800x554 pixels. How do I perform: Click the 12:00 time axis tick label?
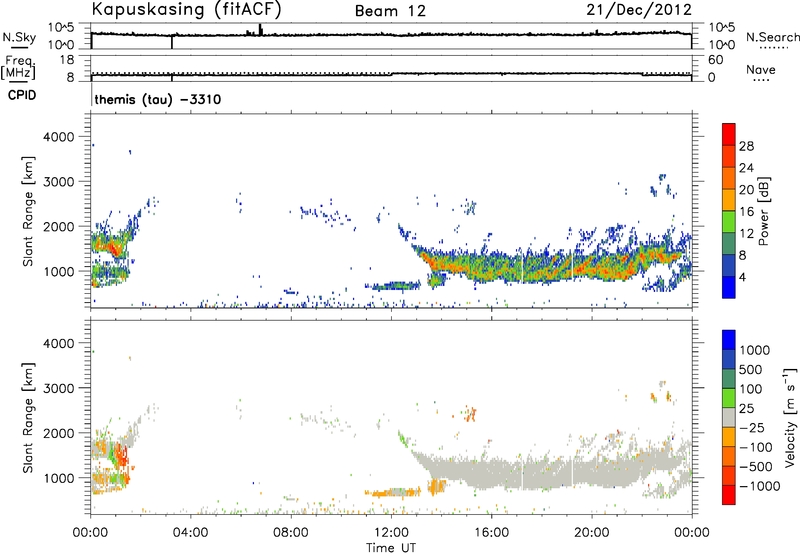pyautogui.click(x=391, y=533)
